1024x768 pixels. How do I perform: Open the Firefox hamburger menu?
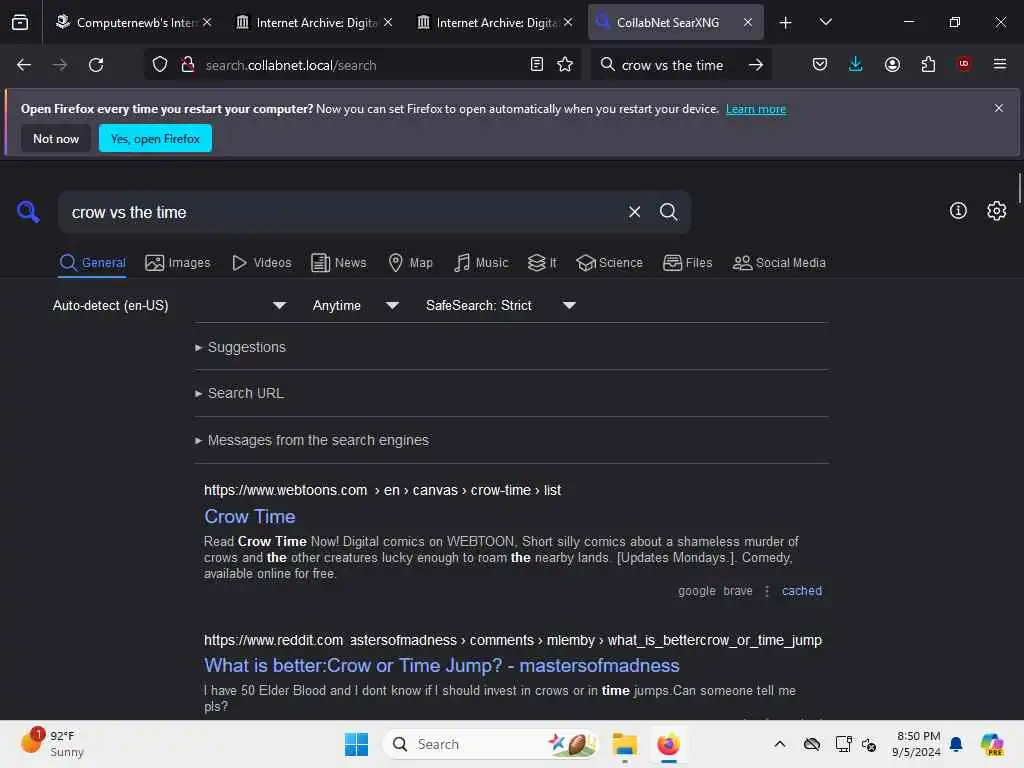coord(1000,64)
